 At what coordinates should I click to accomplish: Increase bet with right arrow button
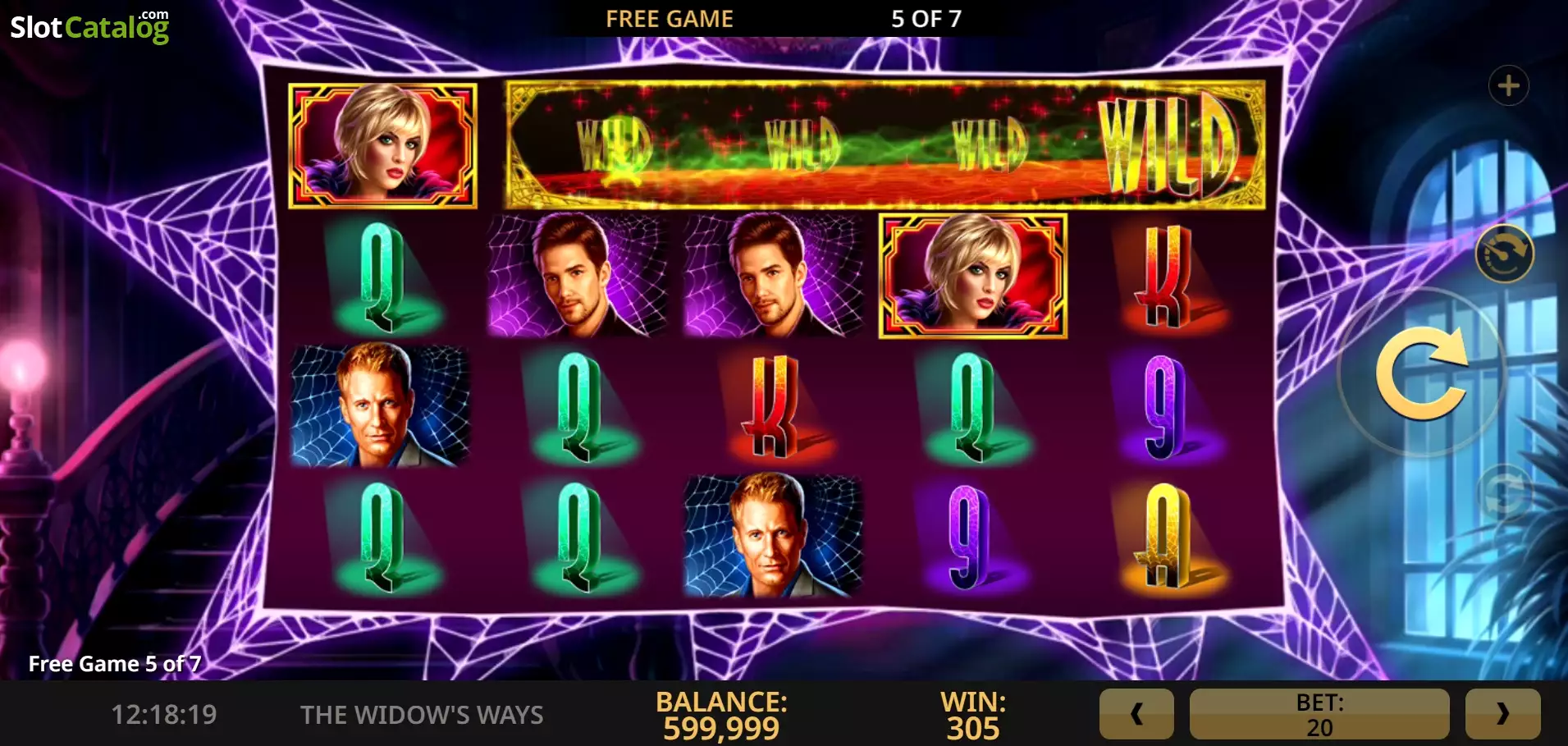click(x=1502, y=714)
